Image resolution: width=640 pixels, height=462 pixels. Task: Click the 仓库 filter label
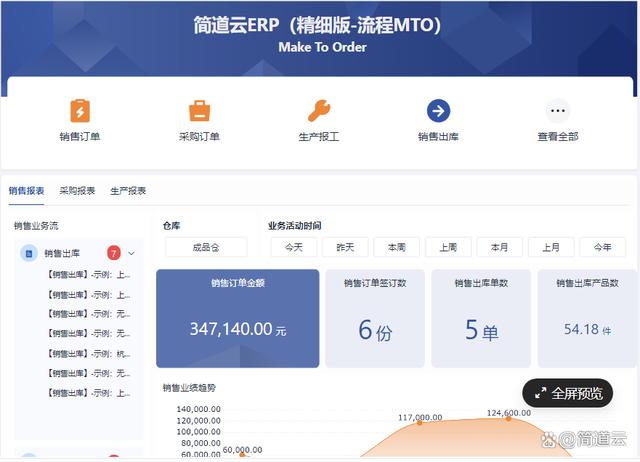click(171, 226)
